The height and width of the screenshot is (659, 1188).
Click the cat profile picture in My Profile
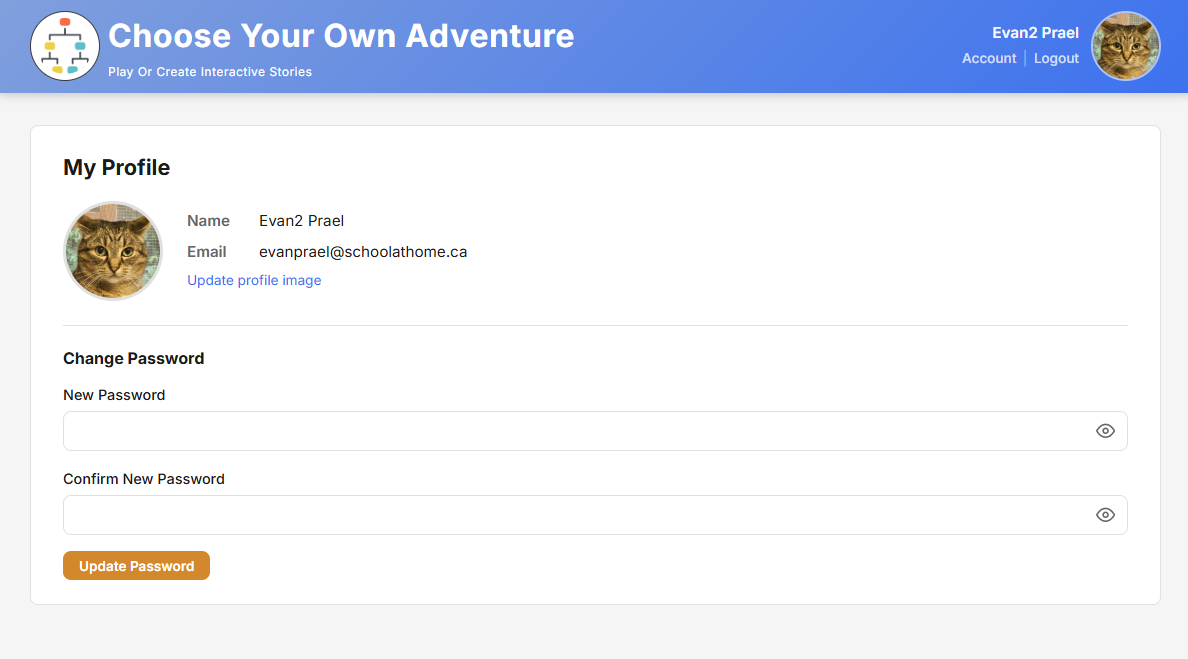point(112,250)
